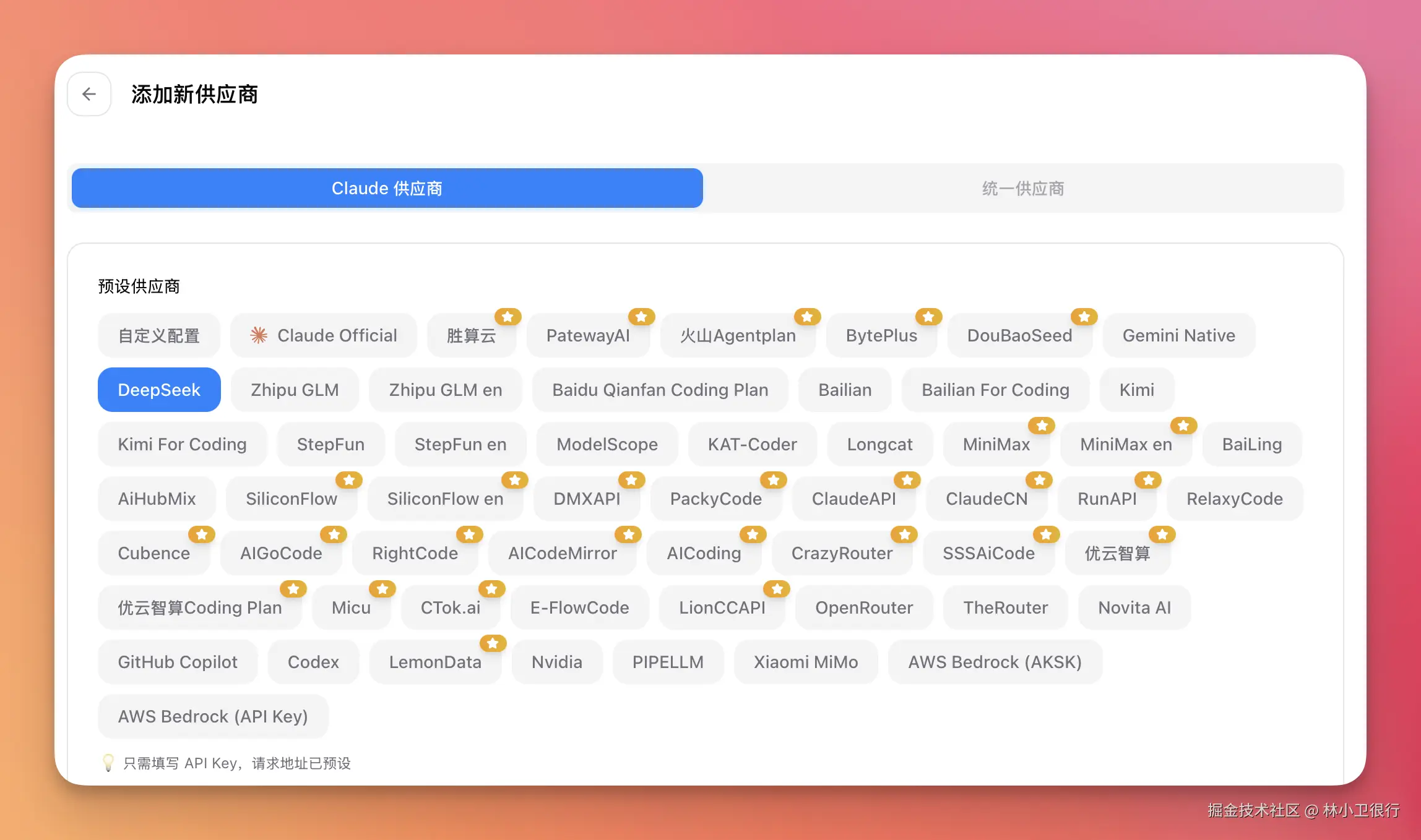
Task: Choose Claude Official preset
Action: click(324, 335)
